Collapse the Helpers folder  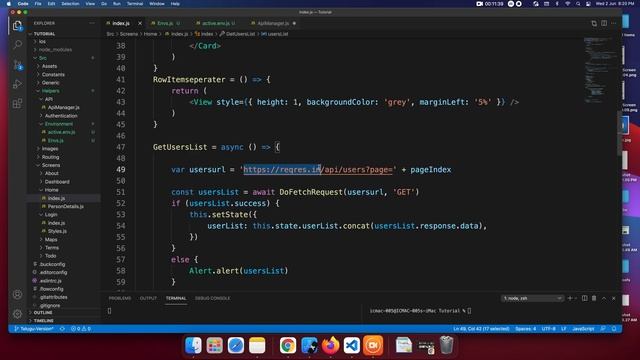51,91
